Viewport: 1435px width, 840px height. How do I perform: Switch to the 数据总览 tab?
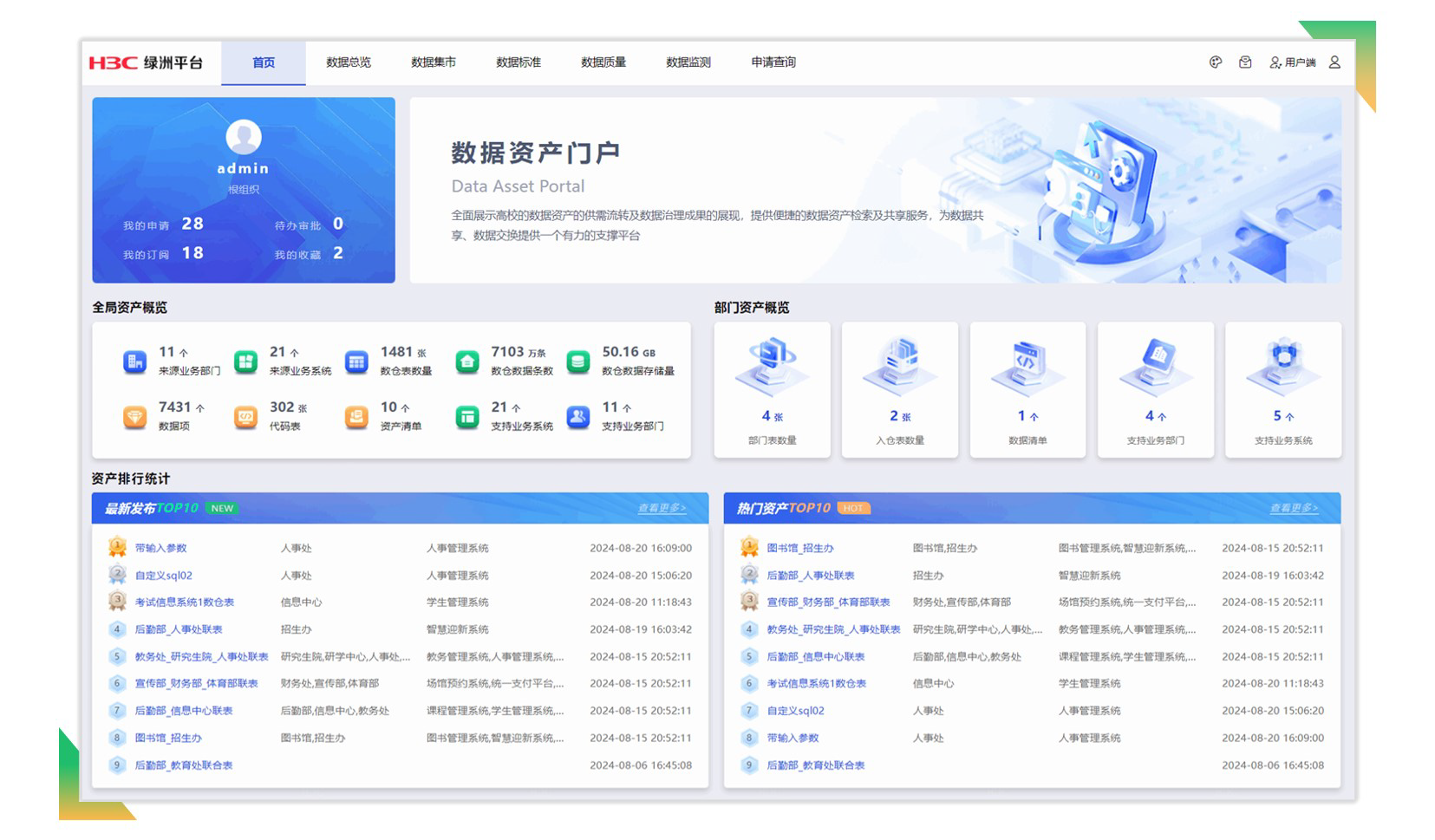[x=349, y=62]
